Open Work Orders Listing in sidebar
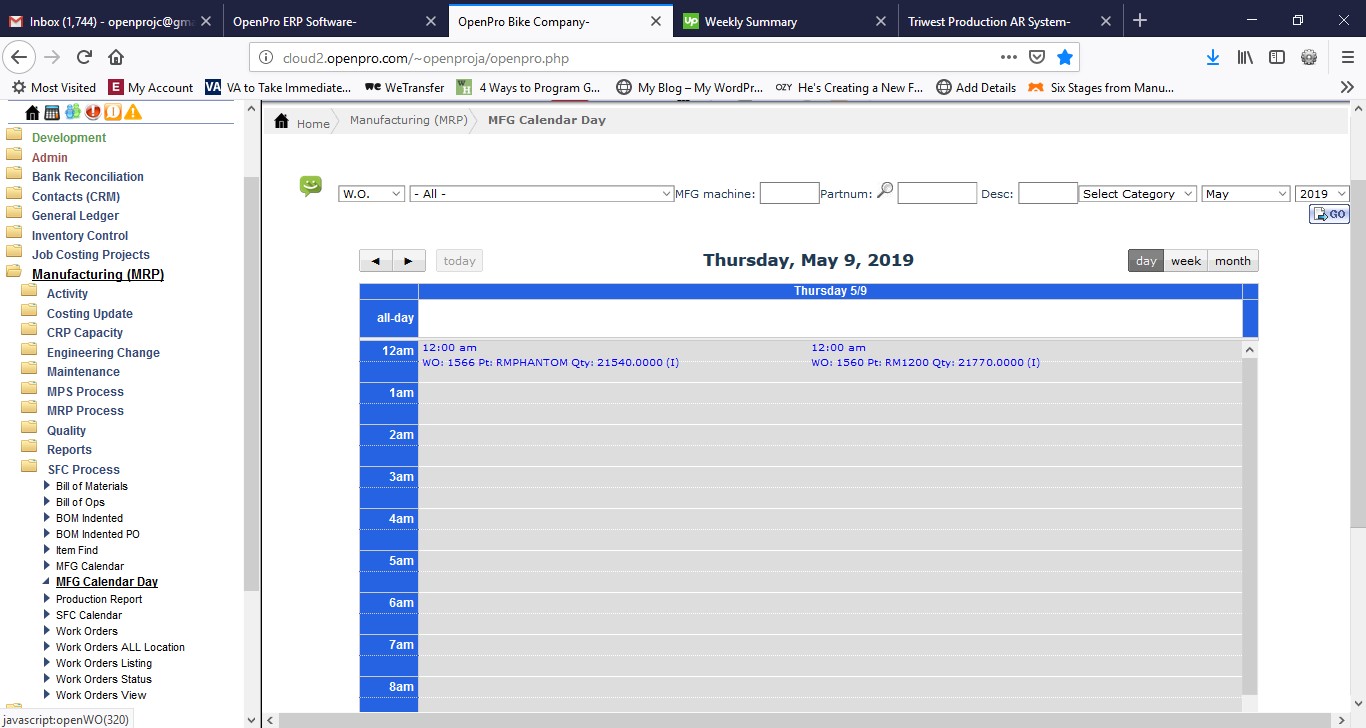The height and width of the screenshot is (728, 1366). point(104,663)
